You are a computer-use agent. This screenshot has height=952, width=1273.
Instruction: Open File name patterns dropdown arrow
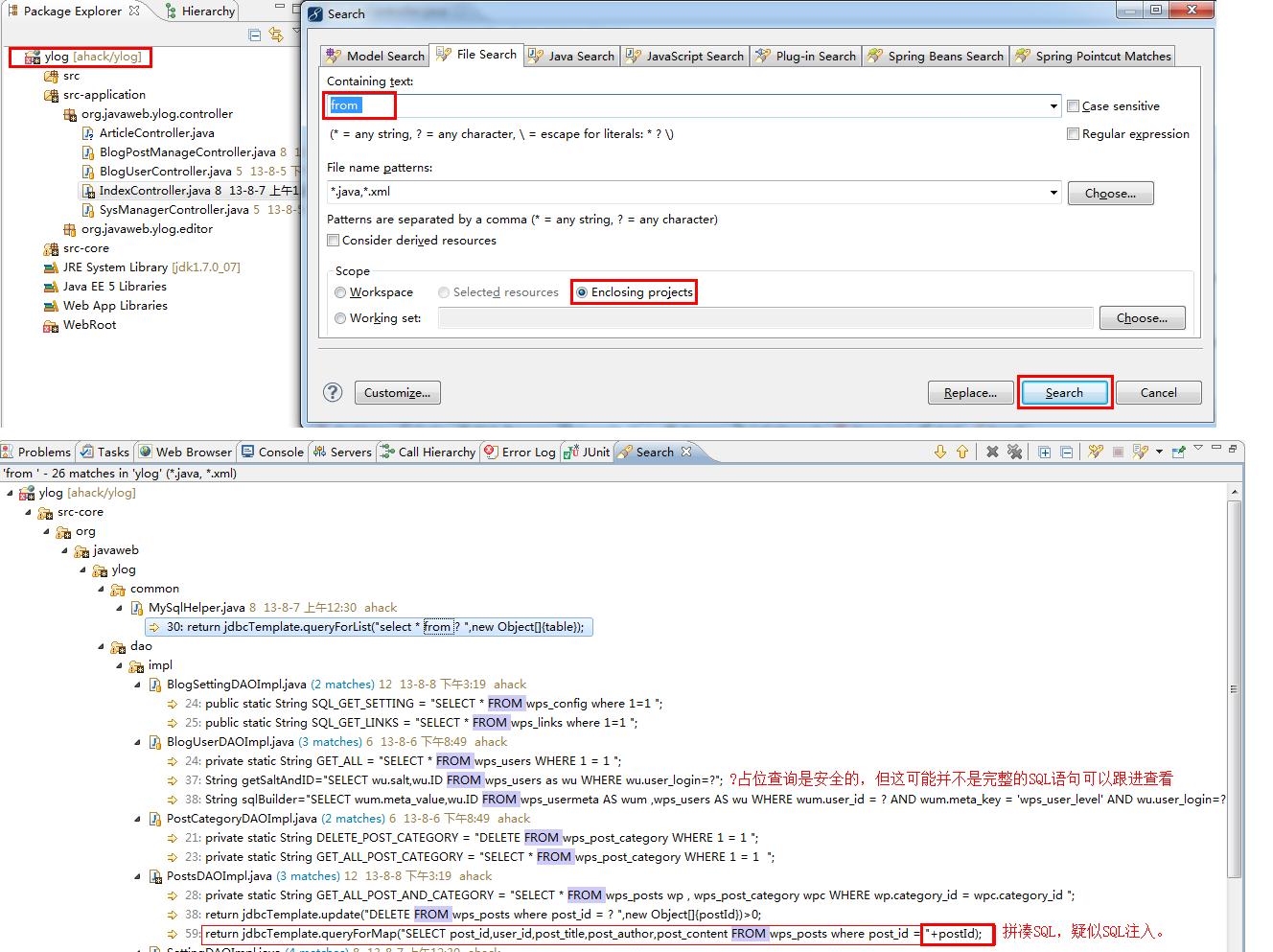tap(1053, 193)
